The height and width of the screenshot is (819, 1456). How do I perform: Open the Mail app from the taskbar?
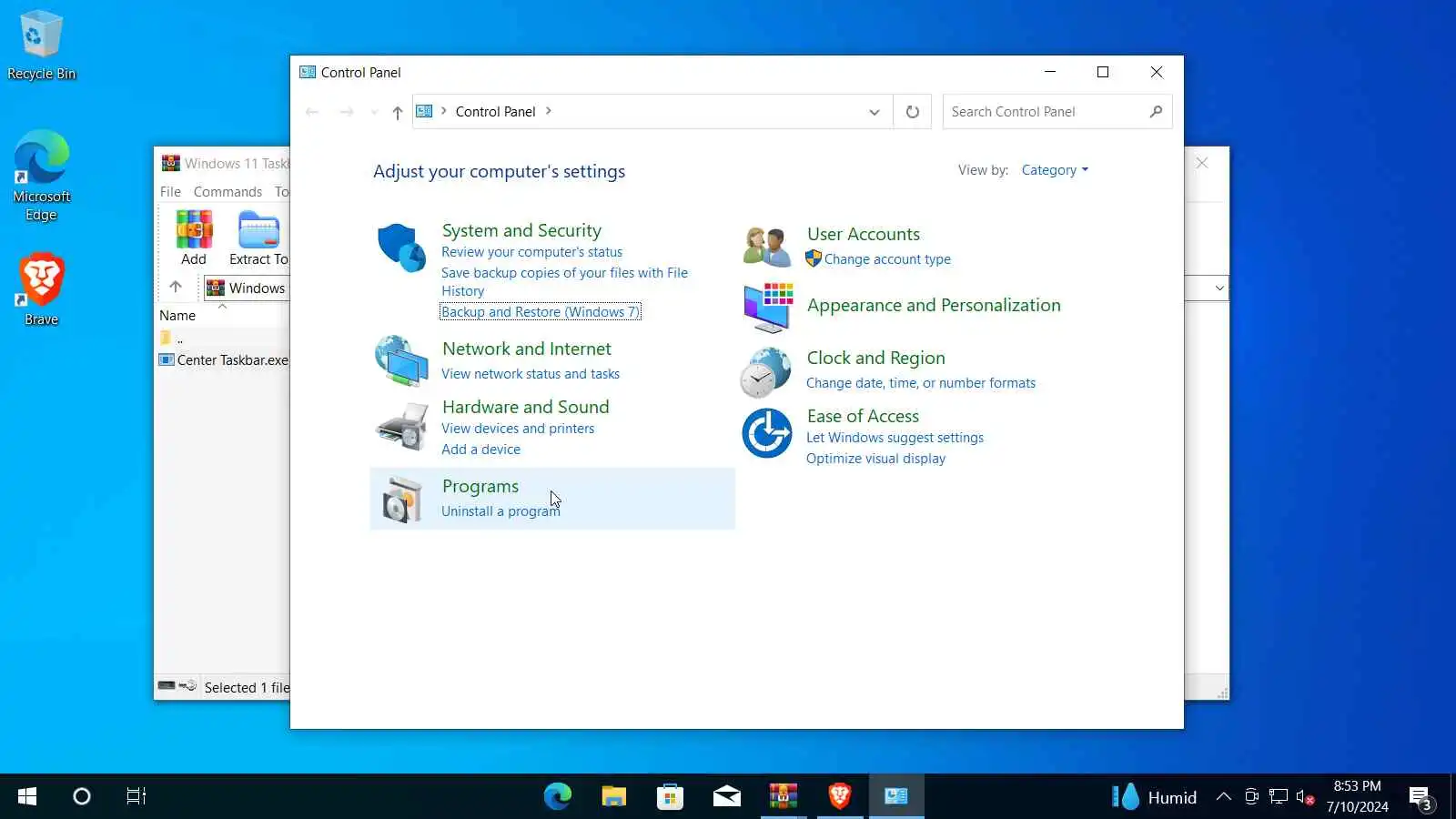tap(727, 797)
